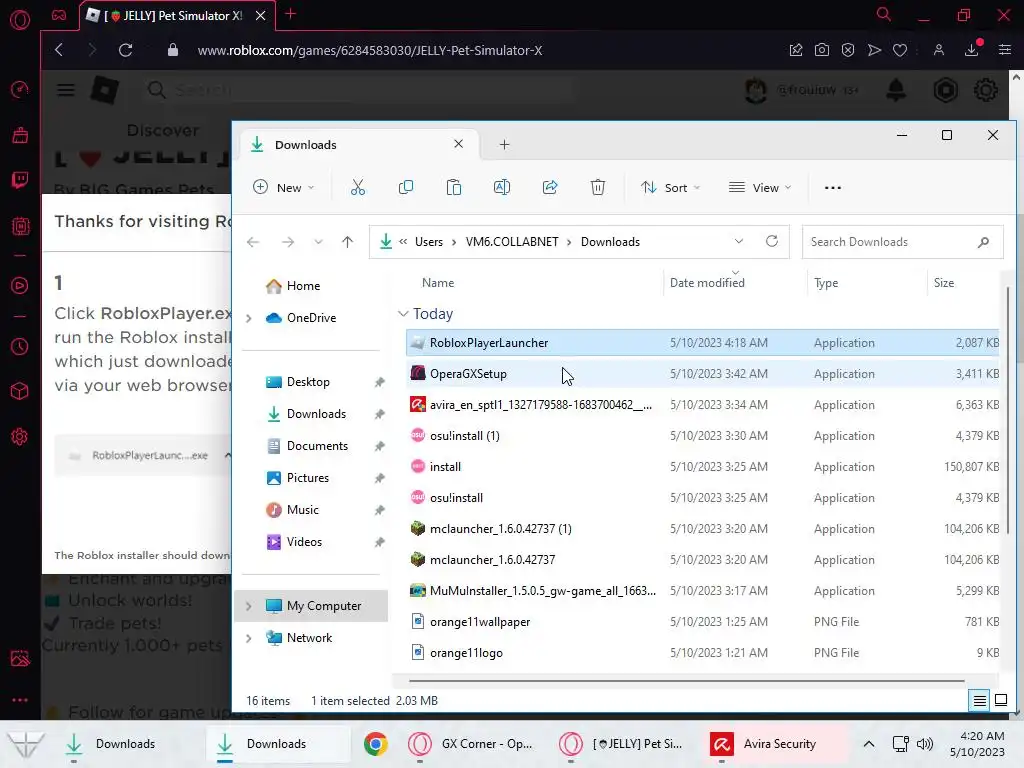Image resolution: width=1024 pixels, height=768 pixels.
Task: Open the View dropdown menu
Action: pyautogui.click(x=760, y=187)
